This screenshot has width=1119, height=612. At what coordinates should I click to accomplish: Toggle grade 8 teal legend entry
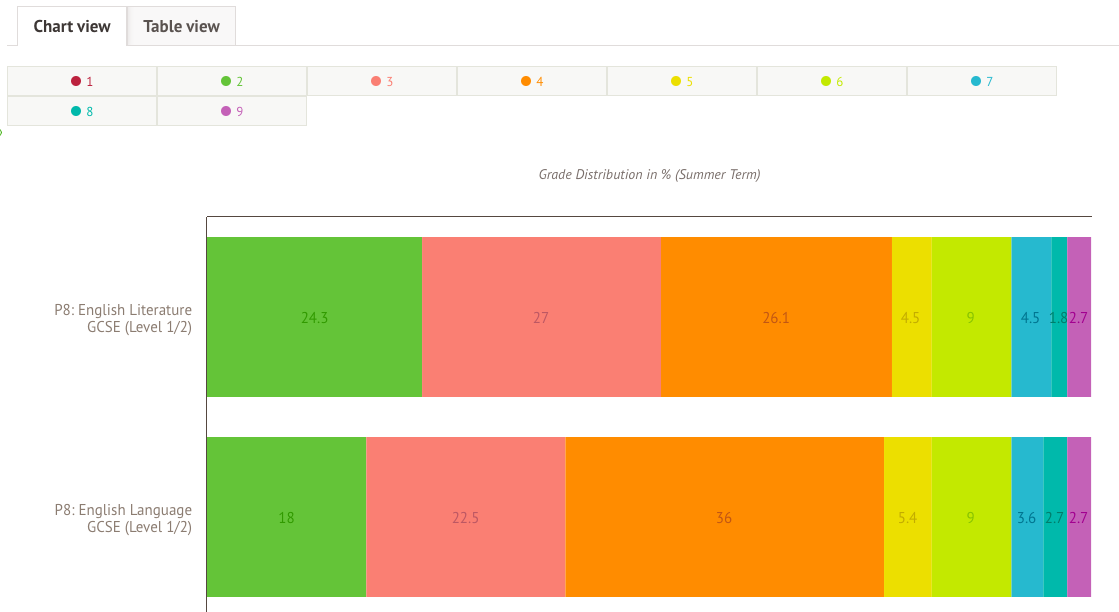(82, 111)
